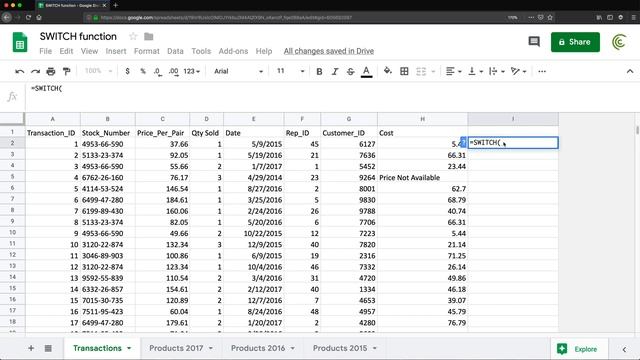Open the 123 number format dropdown
This screenshot has width=640, height=360.
(191, 71)
